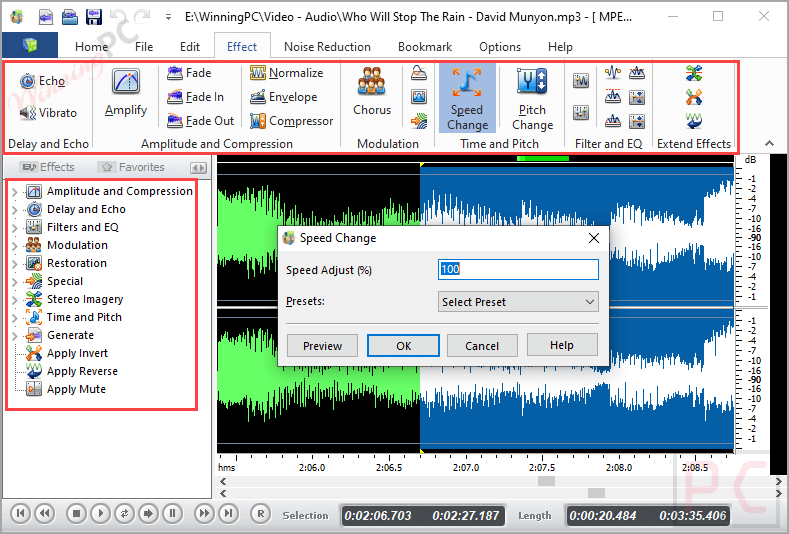Viewport: 789px width, 534px height.
Task: Switch to the Favorites panel tab
Action: click(133, 167)
